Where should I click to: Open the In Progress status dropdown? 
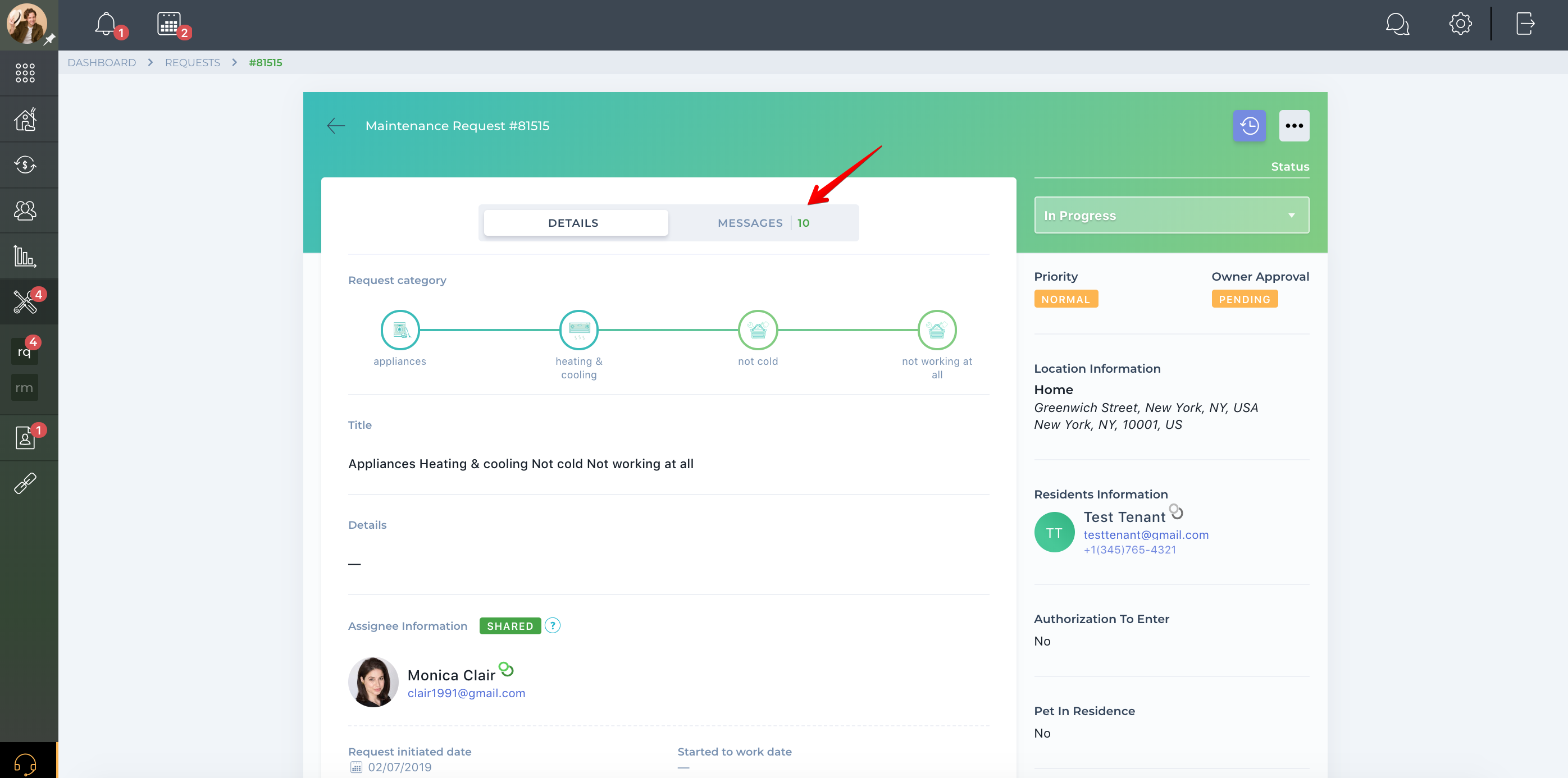(x=1171, y=216)
